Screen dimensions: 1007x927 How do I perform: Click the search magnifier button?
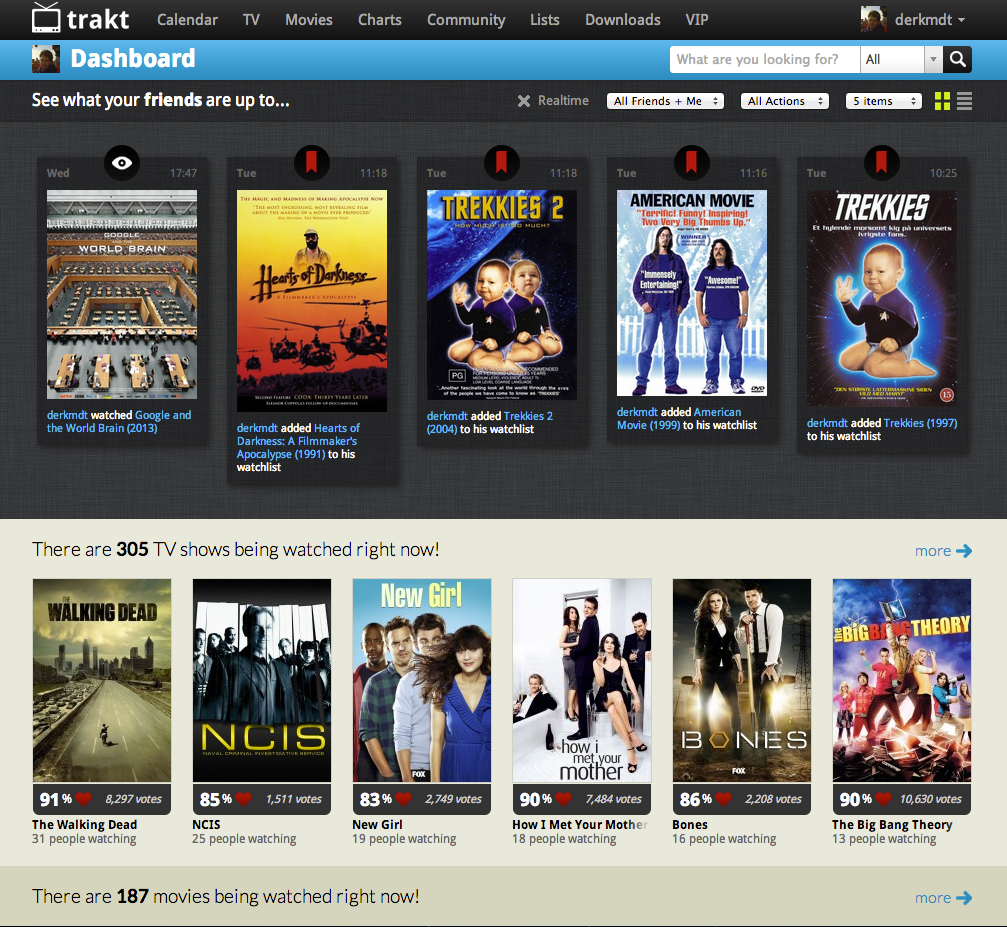click(958, 59)
